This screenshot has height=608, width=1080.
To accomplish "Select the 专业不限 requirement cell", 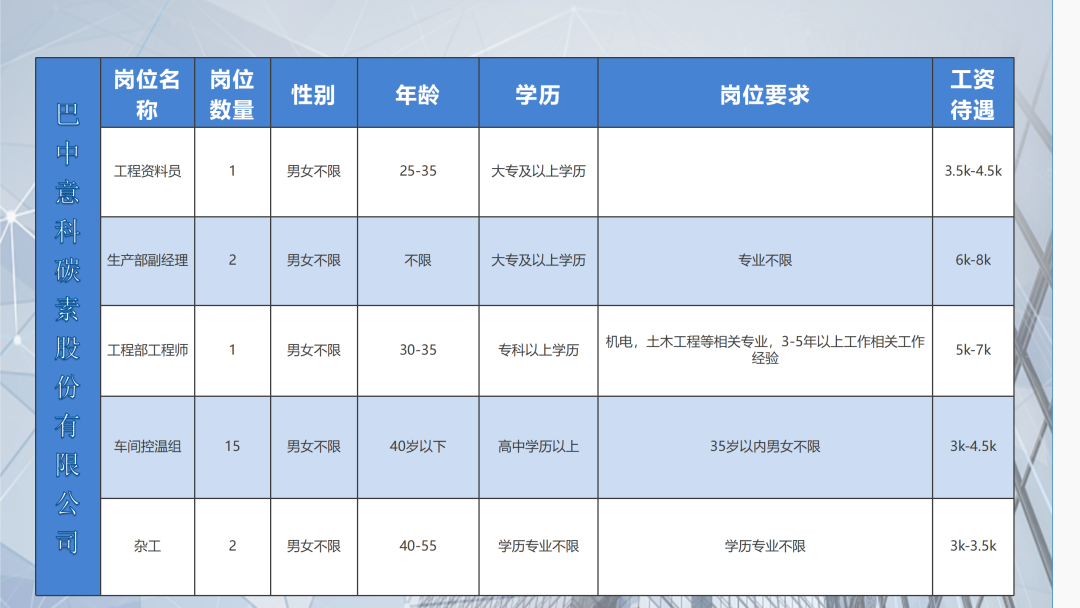I will tap(765, 260).
